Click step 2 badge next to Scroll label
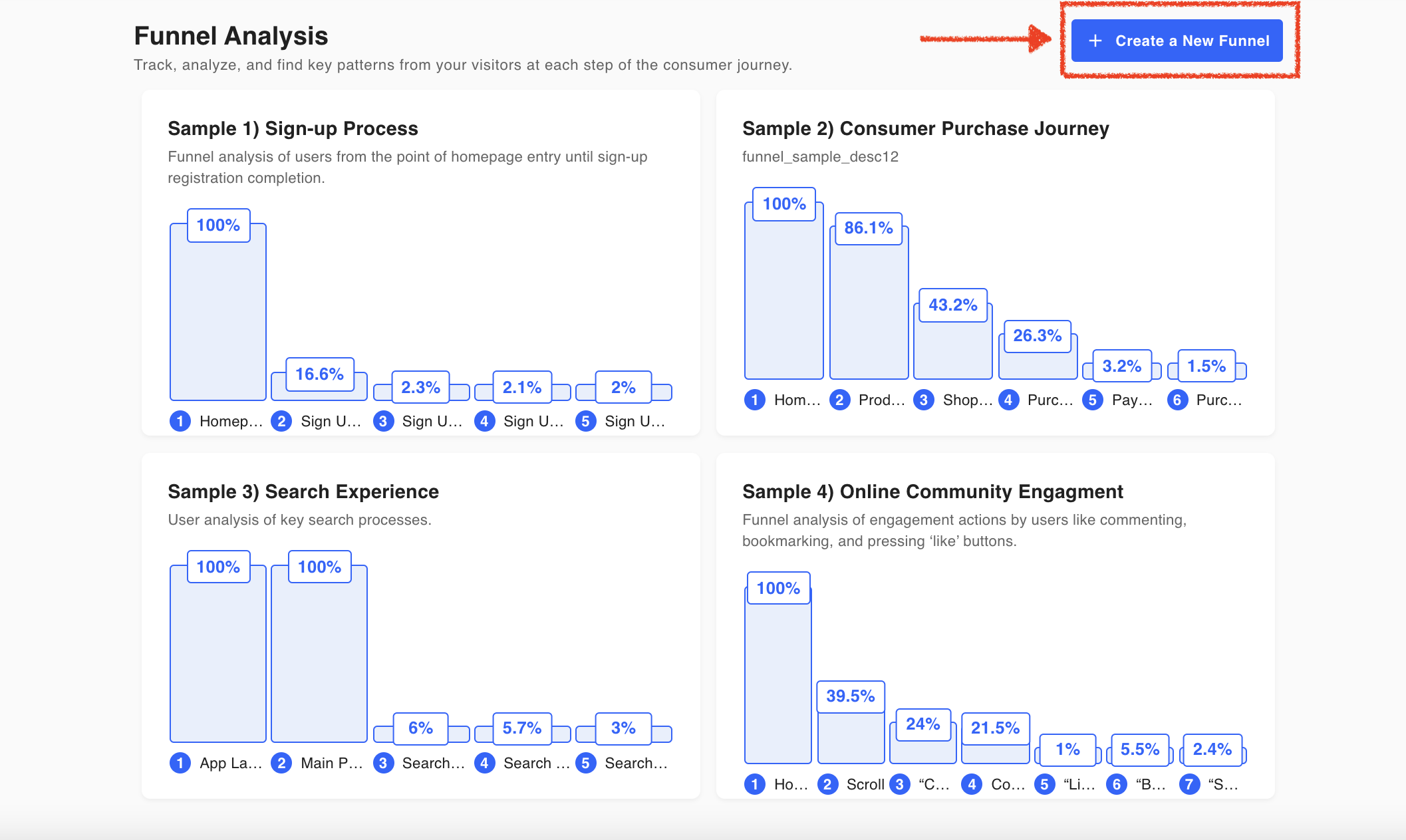Image resolution: width=1406 pixels, height=840 pixels. pos(827,784)
